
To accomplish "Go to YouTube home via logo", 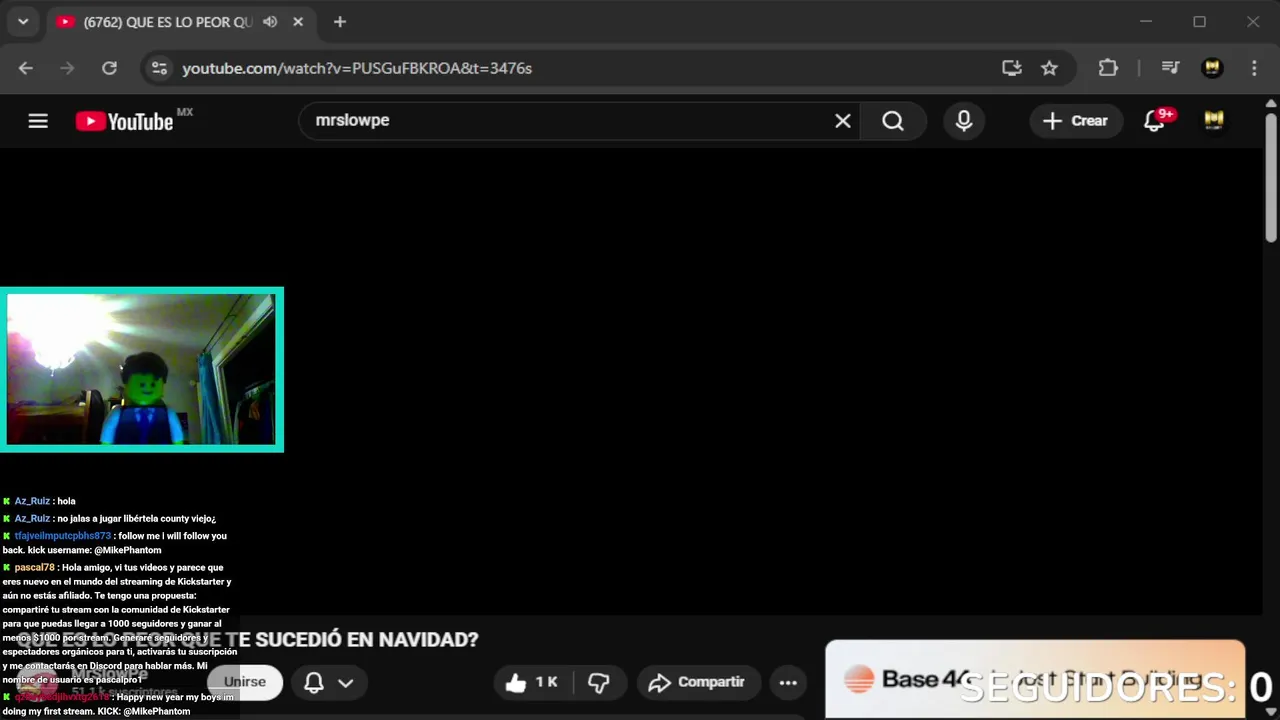I will coord(125,121).
